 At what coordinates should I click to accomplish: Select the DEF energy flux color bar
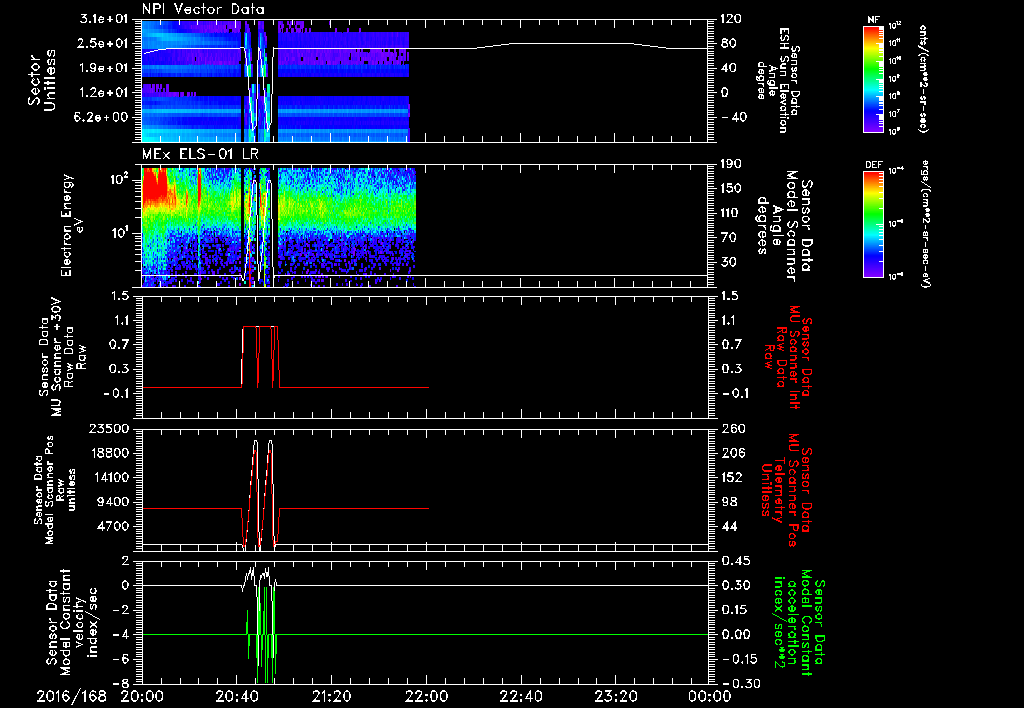coord(873,224)
